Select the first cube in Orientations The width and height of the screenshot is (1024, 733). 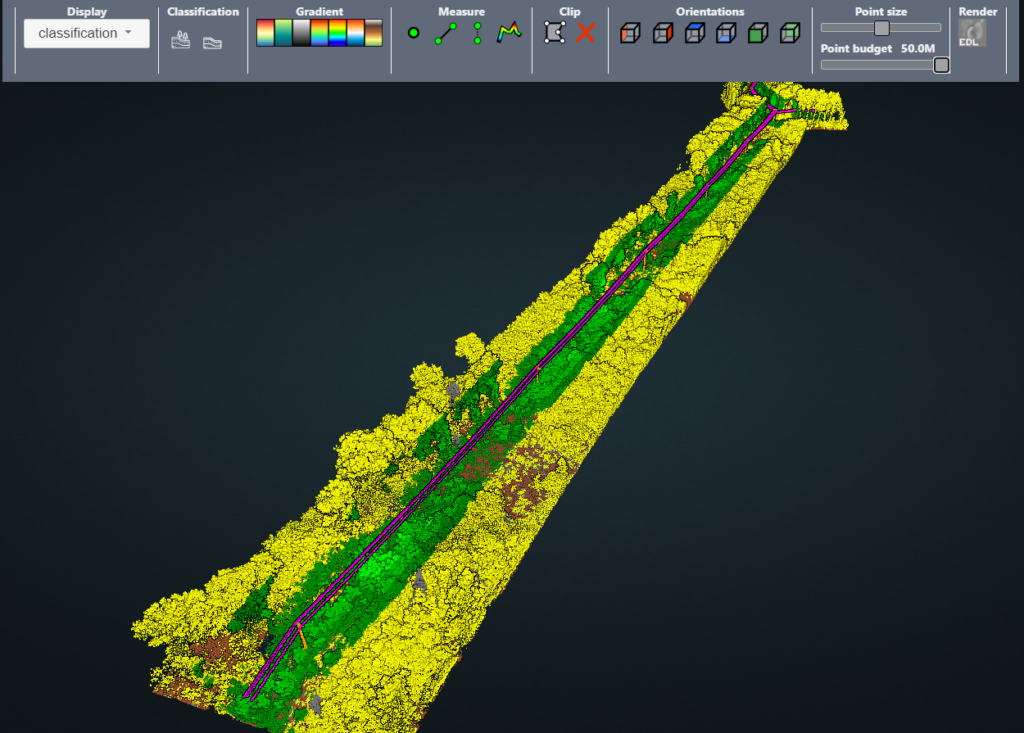click(630, 34)
